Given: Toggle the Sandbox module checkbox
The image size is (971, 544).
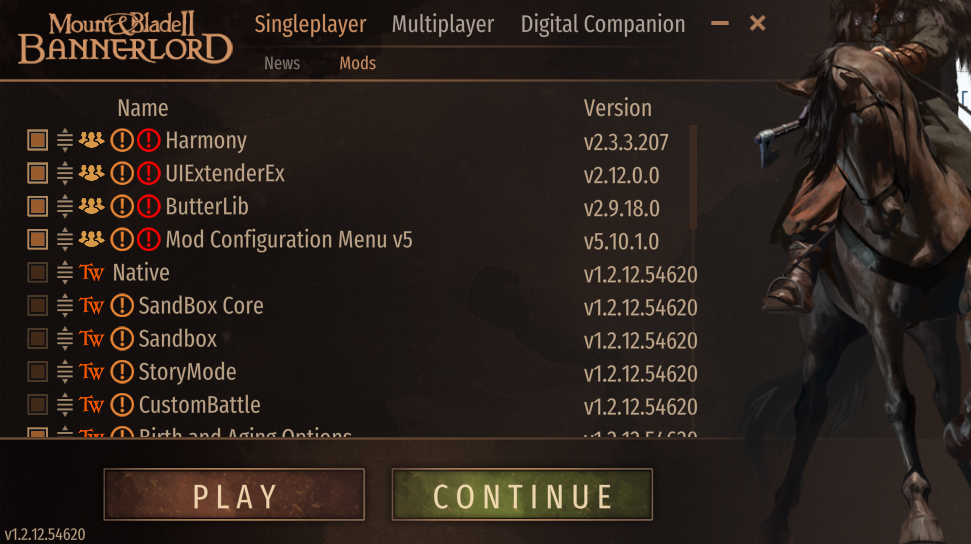Looking at the screenshot, I should pos(38,338).
